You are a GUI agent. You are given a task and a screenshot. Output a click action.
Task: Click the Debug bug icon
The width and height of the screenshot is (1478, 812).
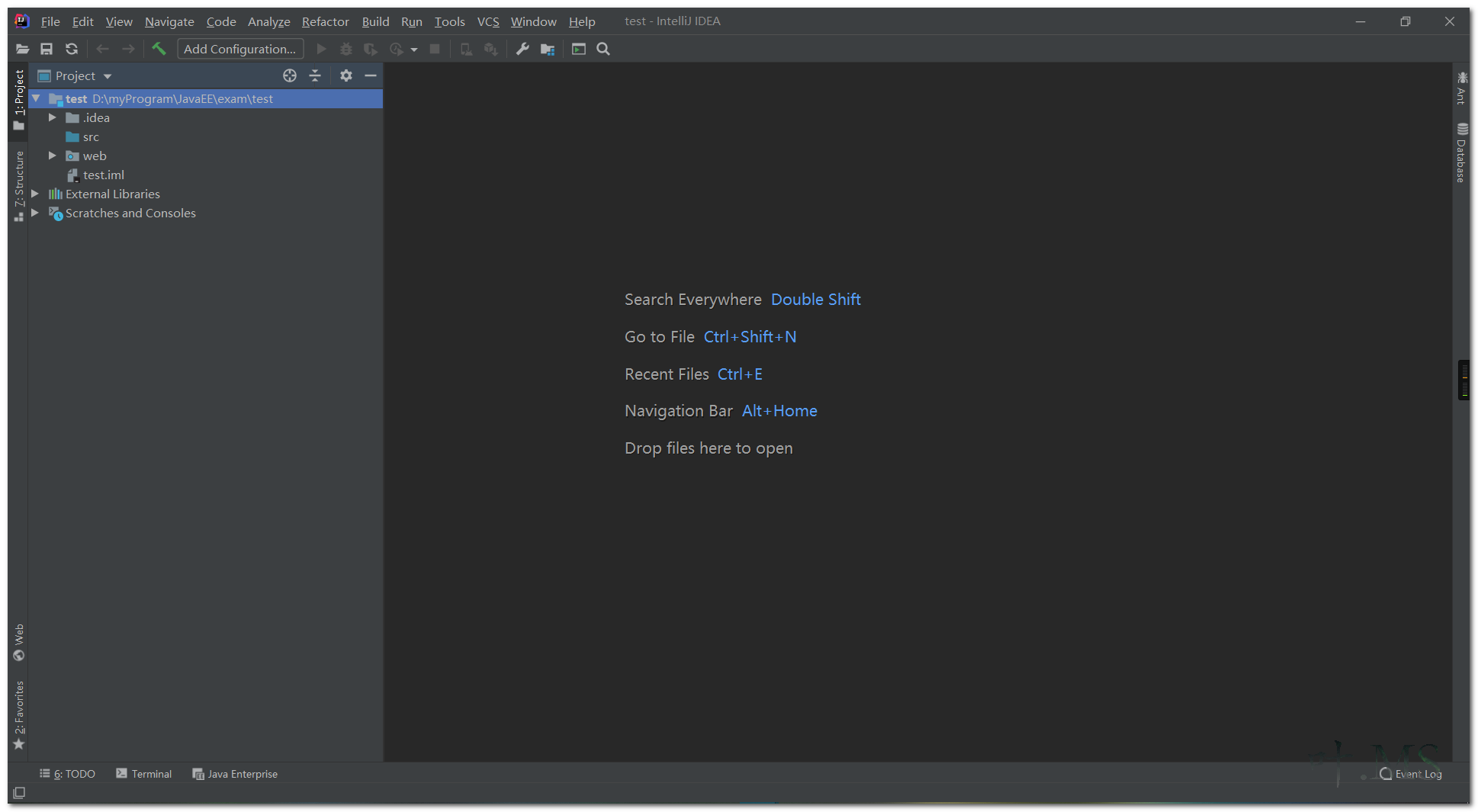pyautogui.click(x=346, y=49)
